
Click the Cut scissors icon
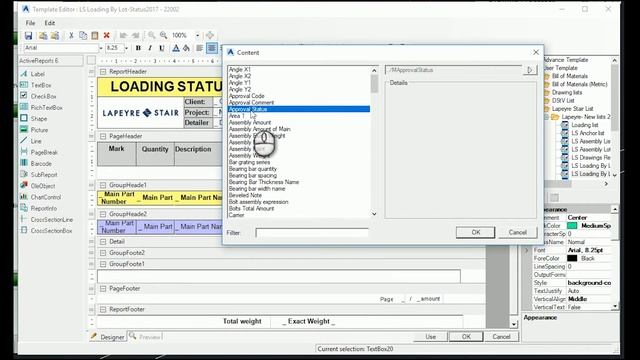(71, 36)
